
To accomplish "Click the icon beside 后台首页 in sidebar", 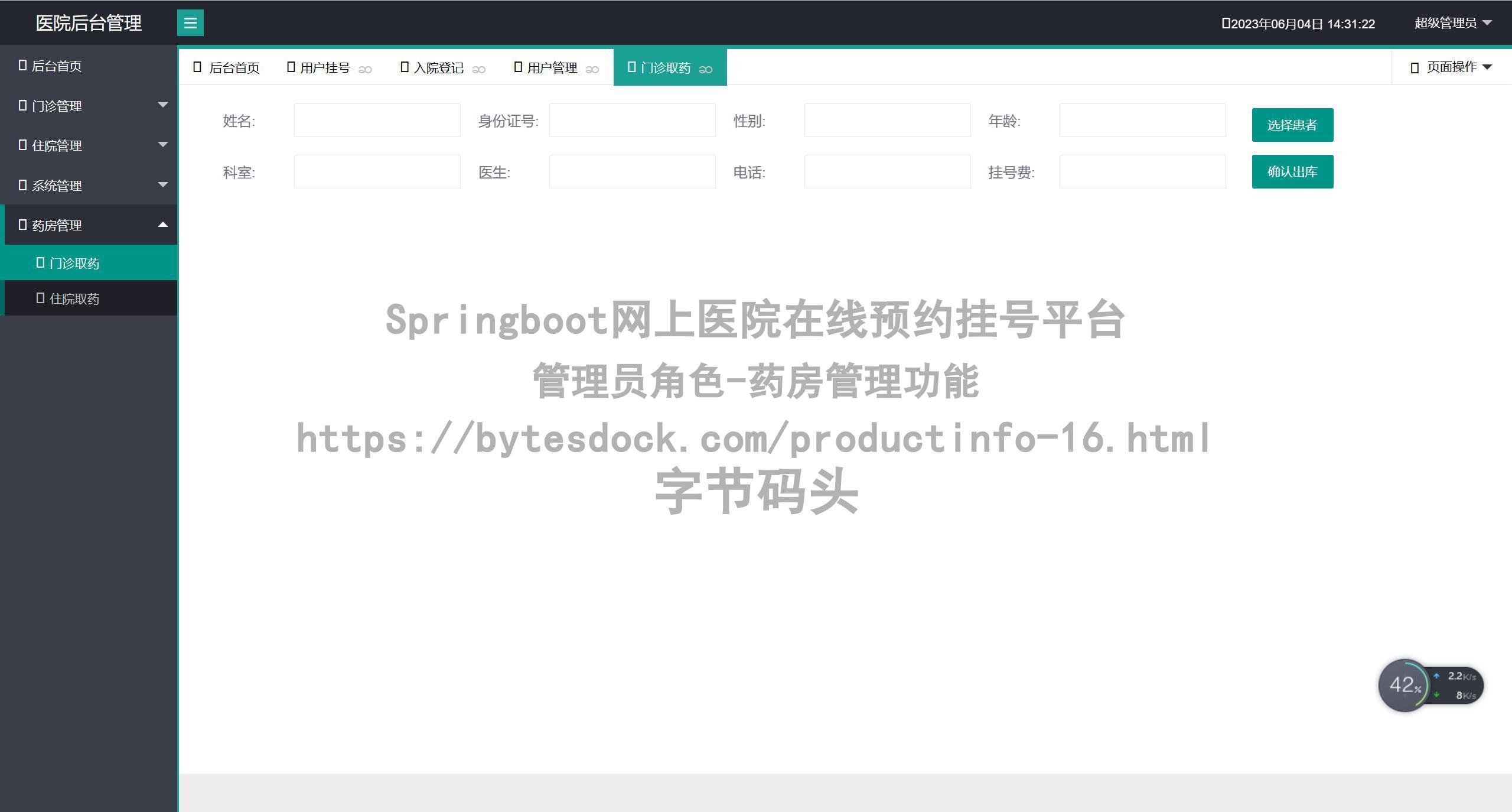I will [x=22, y=65].
